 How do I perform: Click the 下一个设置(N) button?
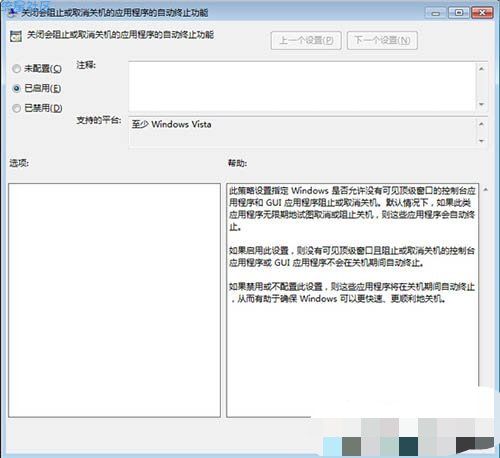click(x=382, y=40)
